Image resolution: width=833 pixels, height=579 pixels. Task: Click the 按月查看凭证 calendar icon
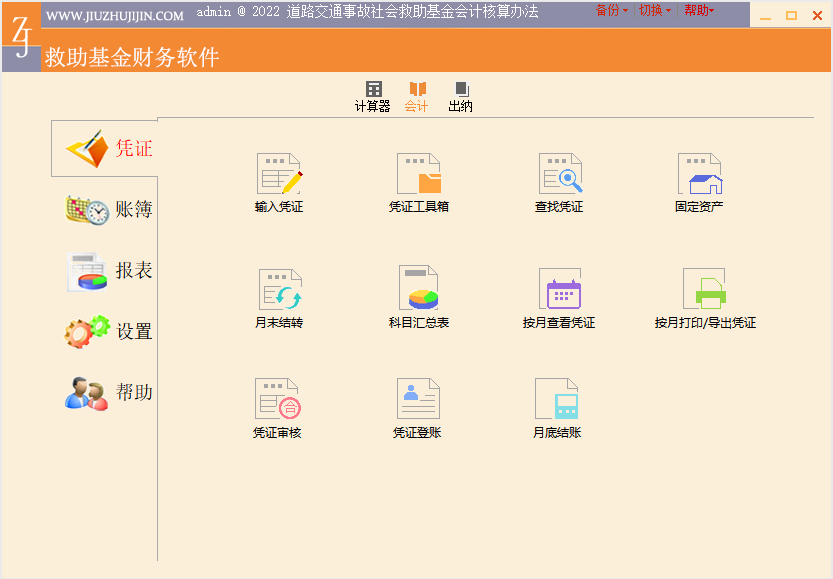[x=559, y=289]
